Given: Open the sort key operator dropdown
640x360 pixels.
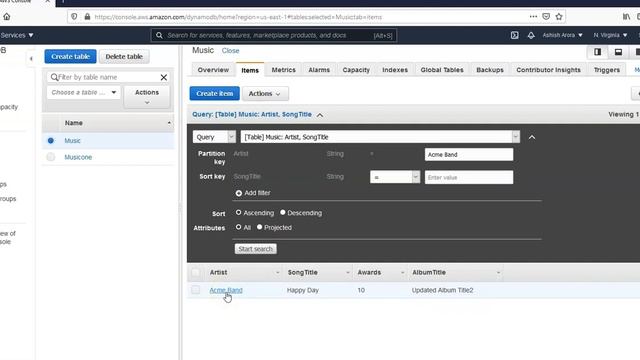Looking at the screenshot, I should pyautogui.click(x=395, y=177).
